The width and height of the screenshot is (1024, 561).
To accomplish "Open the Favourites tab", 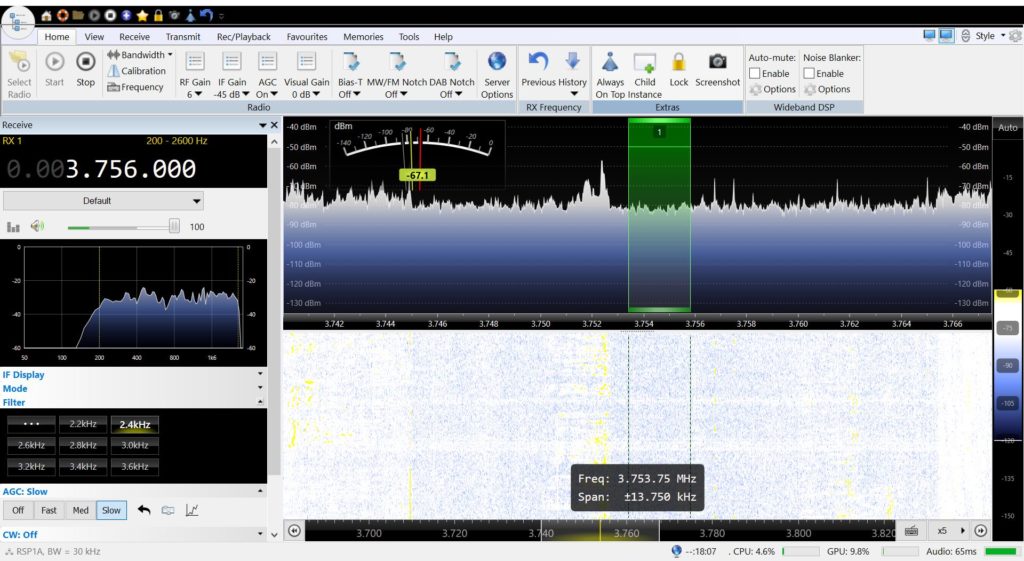I will click(x=307, y=37).
